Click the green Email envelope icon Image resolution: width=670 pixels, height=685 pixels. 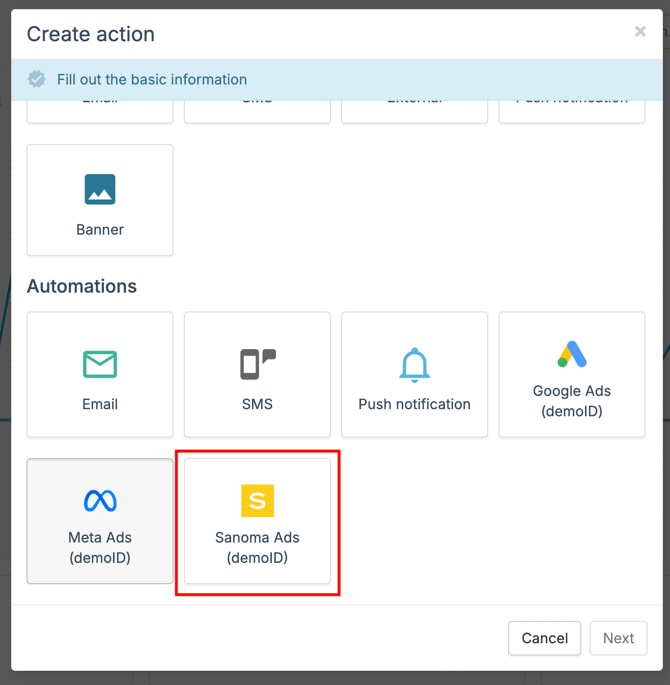point(100,364)
